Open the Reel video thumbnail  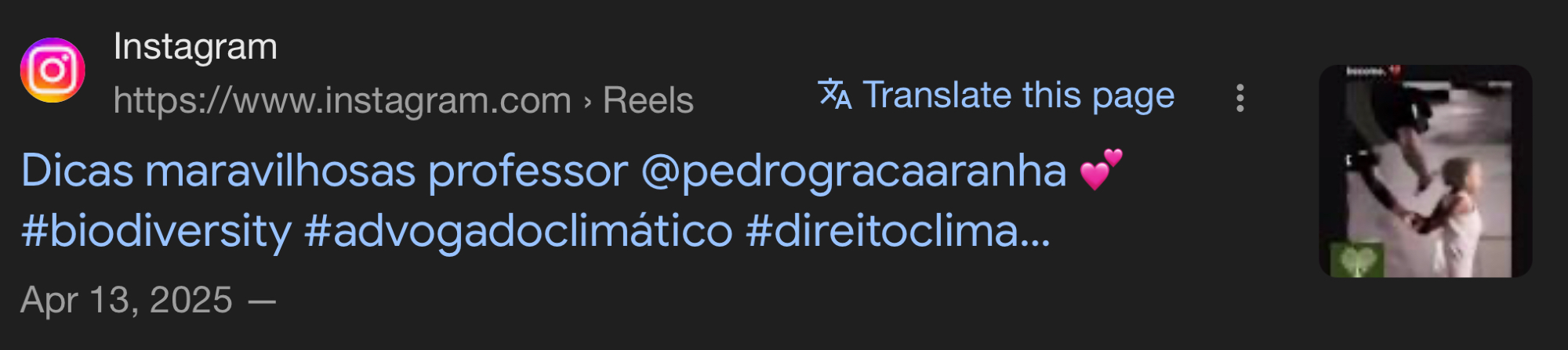click(1425, 171)
